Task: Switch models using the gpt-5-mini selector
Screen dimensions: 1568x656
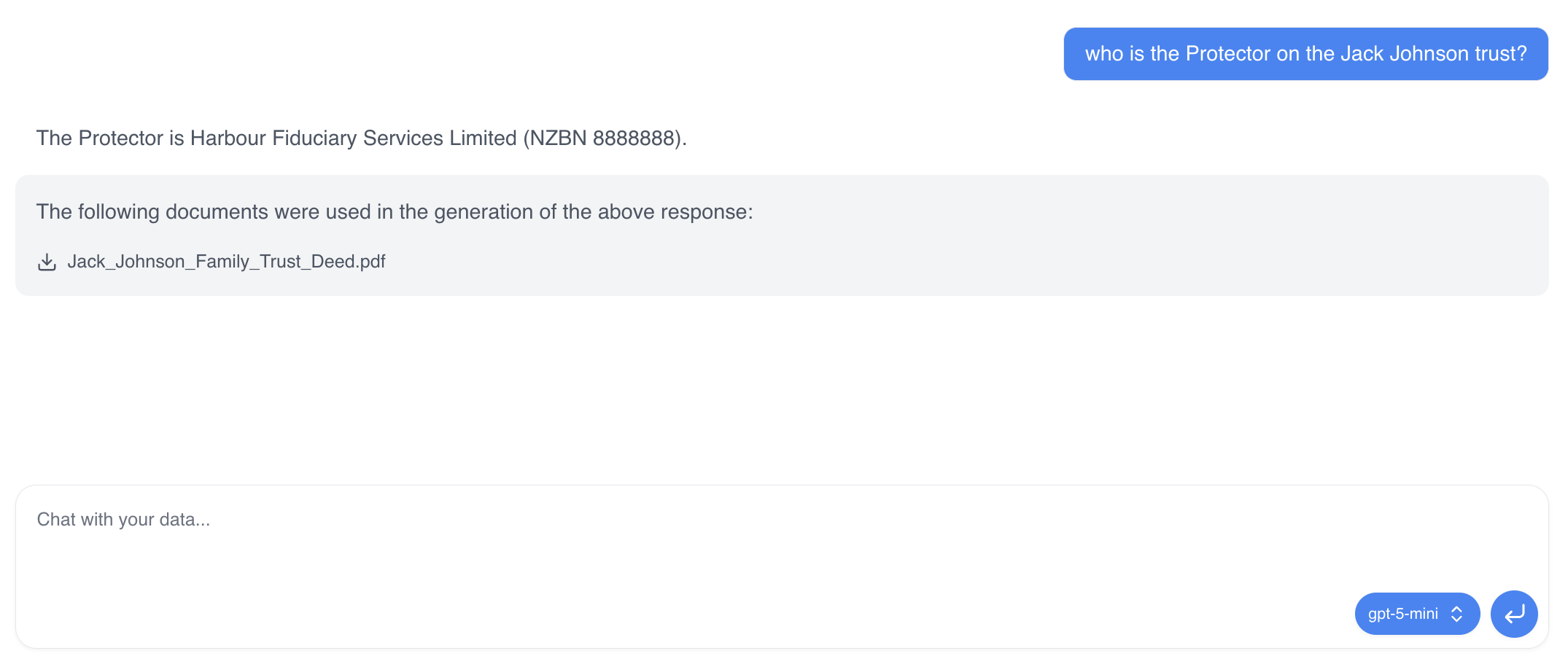Action: click(x=1417, y=614)
